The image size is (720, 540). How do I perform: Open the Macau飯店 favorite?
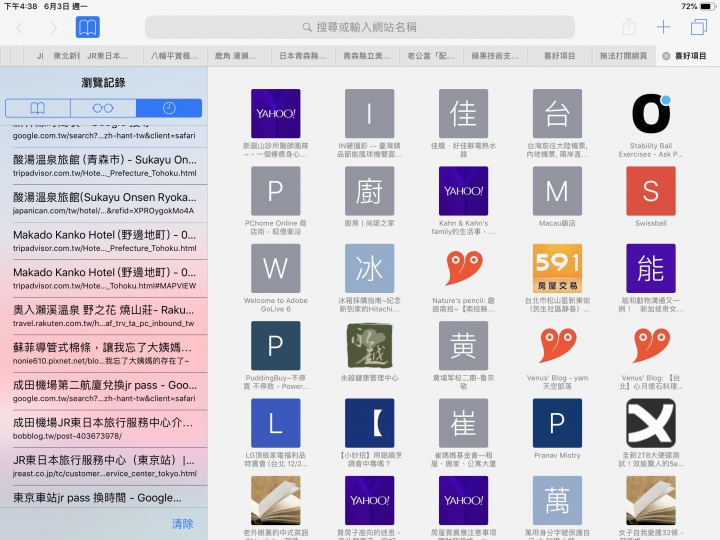(x=557, y=191)
